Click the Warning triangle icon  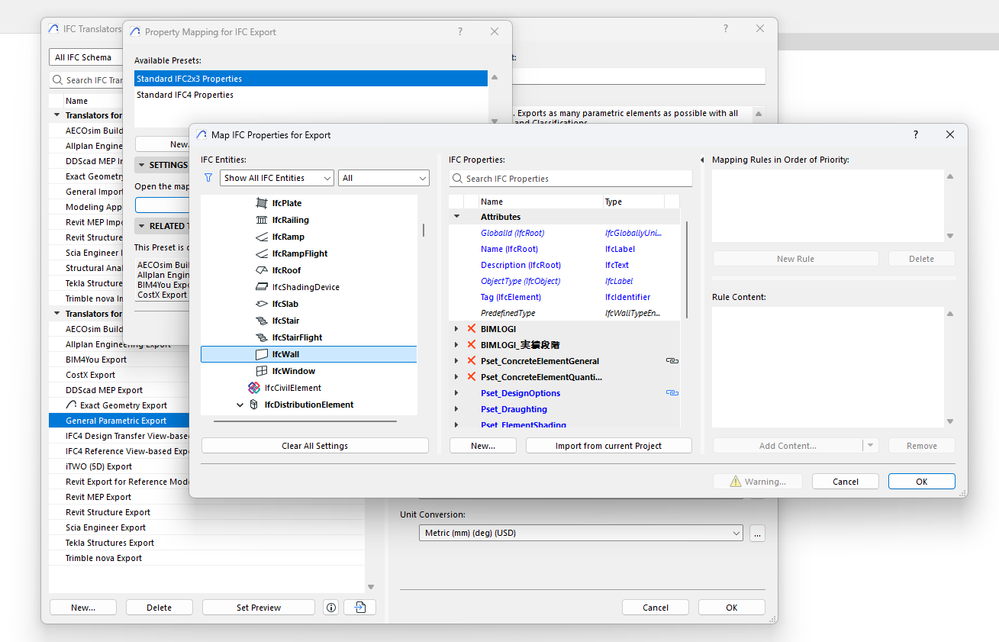tap(735, 482)
